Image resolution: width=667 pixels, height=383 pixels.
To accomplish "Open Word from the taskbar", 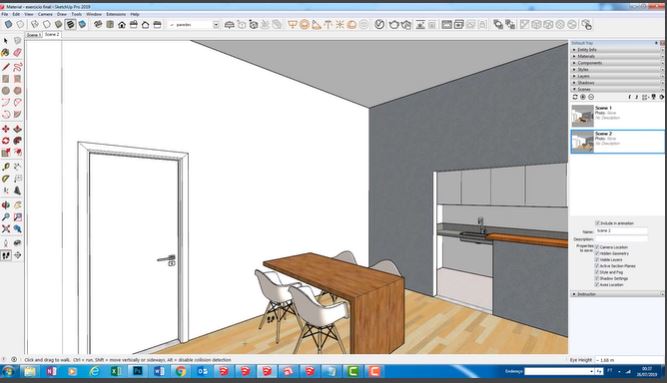I will pos(159,372).
